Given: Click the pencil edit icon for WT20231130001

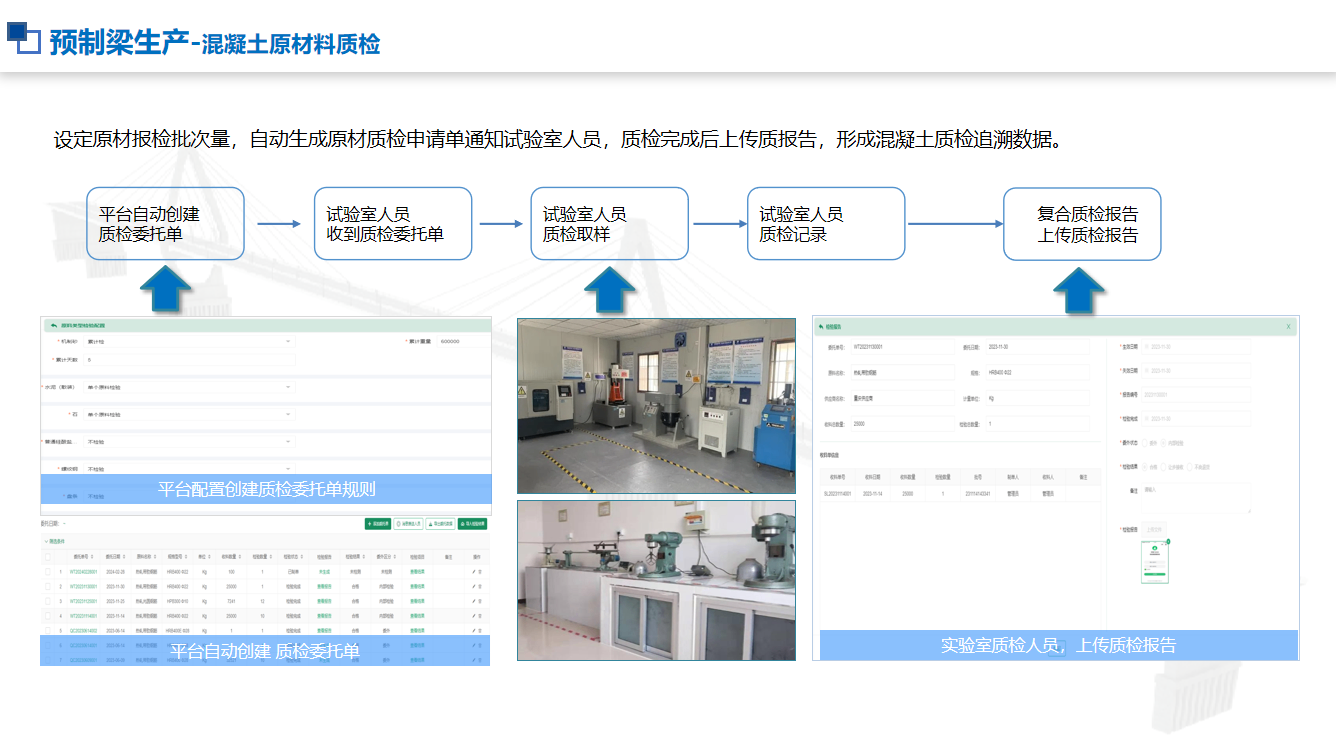Looking at the screenshot, I should pos(474,587).
